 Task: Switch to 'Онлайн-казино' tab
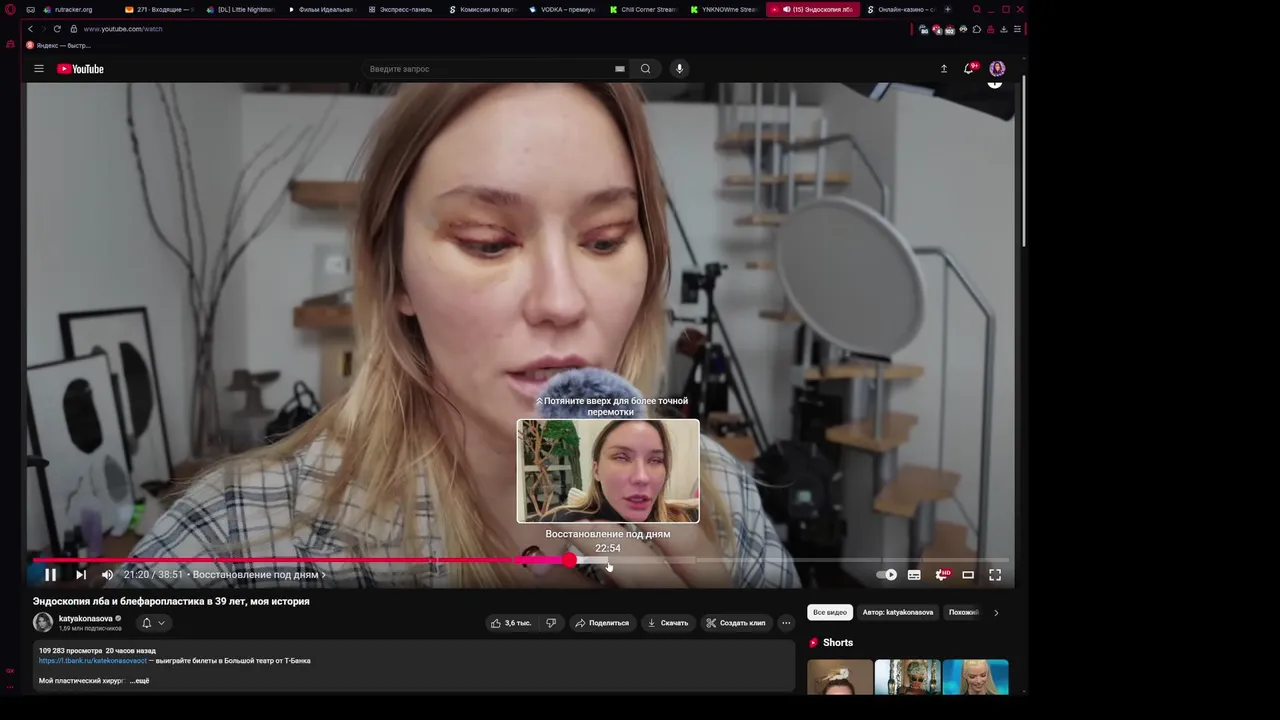click(x=901, y=9)
